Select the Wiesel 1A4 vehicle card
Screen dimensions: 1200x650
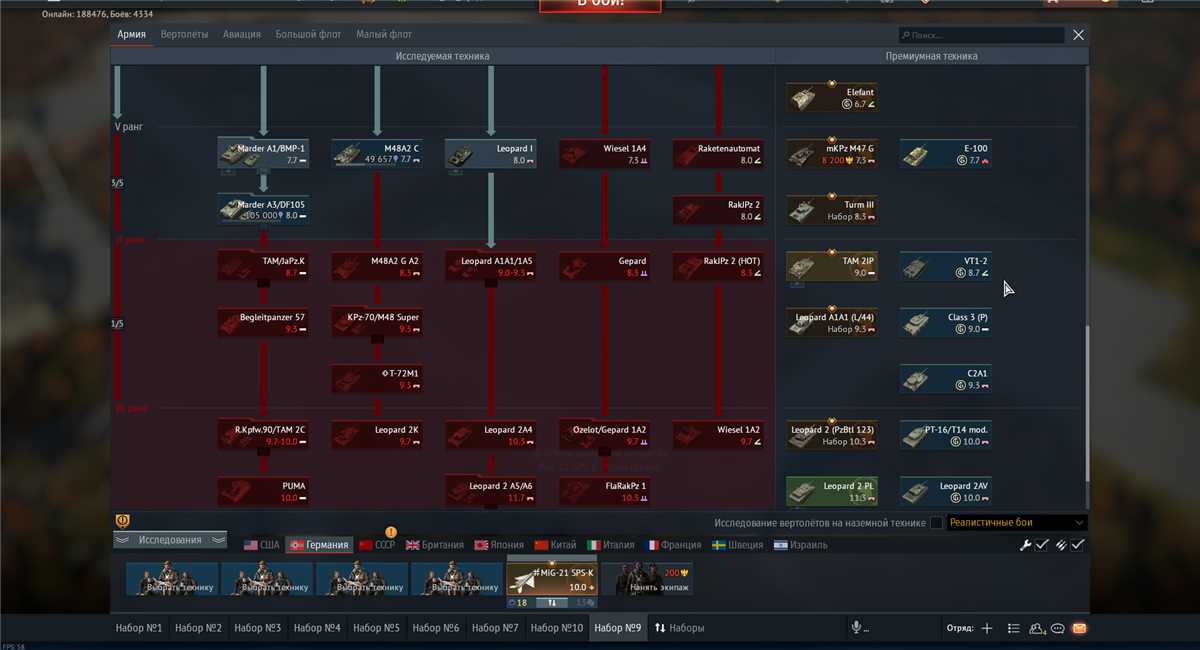[x=605, y=153]
